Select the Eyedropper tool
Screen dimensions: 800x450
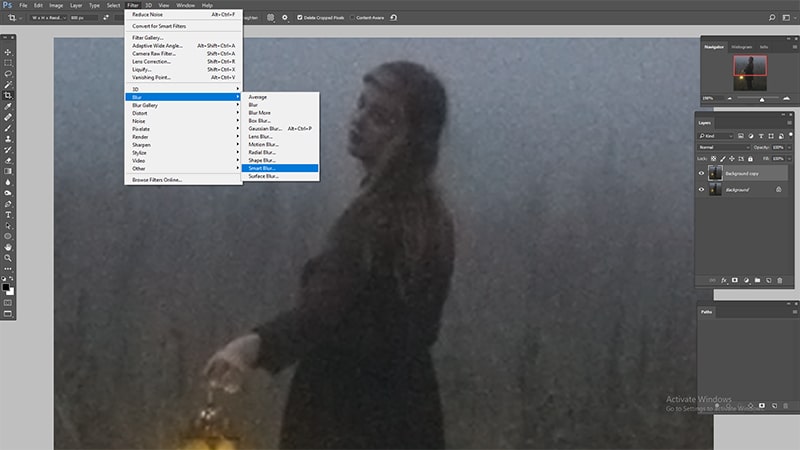point(8,106)
